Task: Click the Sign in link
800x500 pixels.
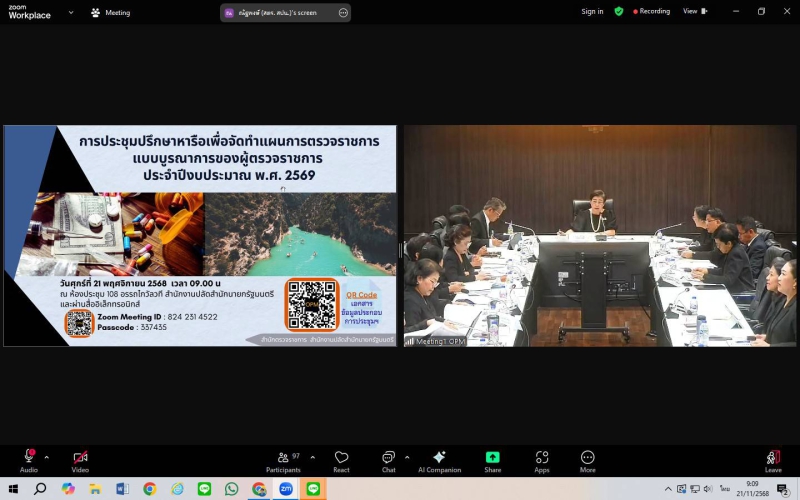Action: [592, 12]
